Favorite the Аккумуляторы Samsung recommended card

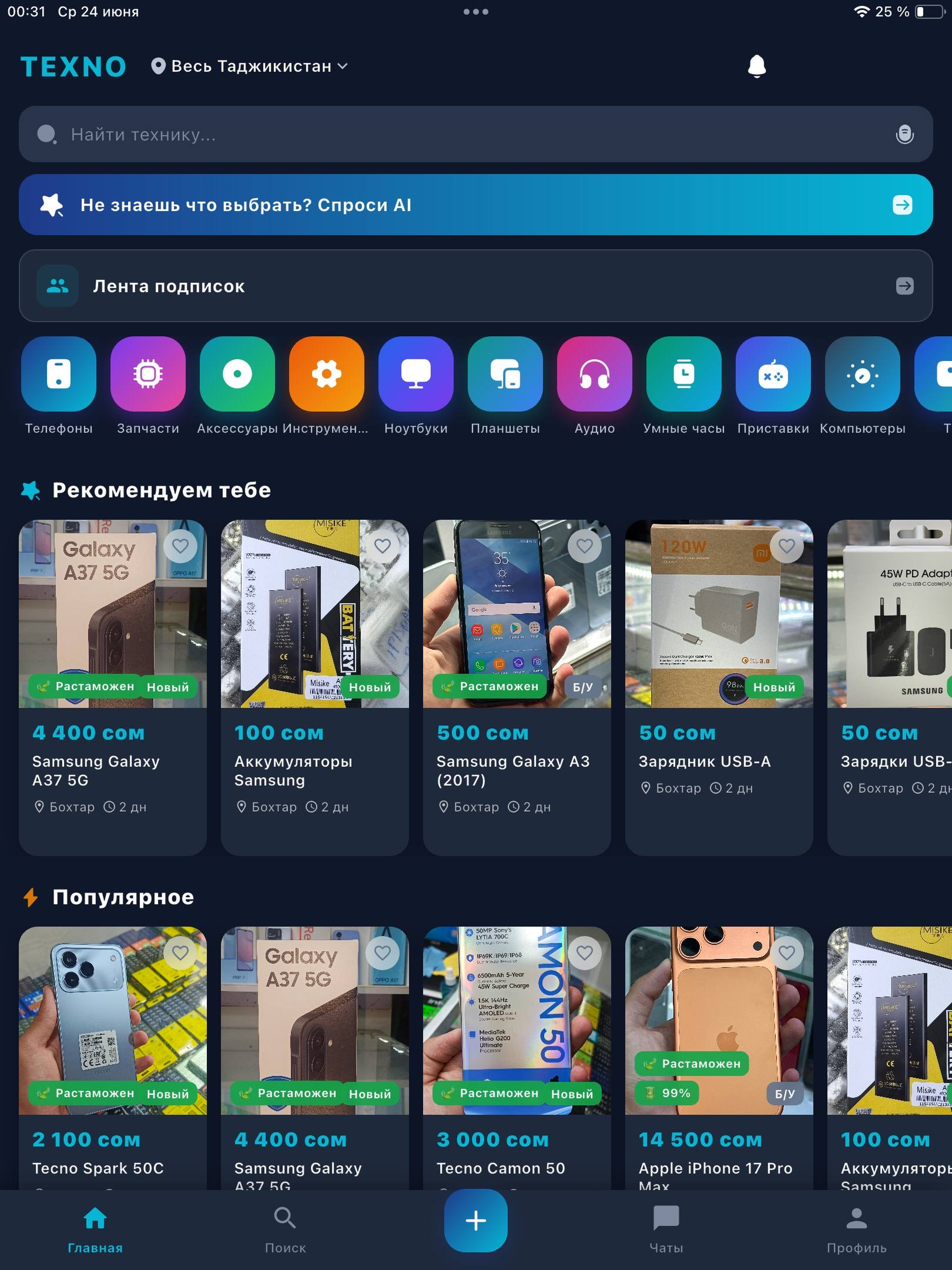tap(383, 546)
